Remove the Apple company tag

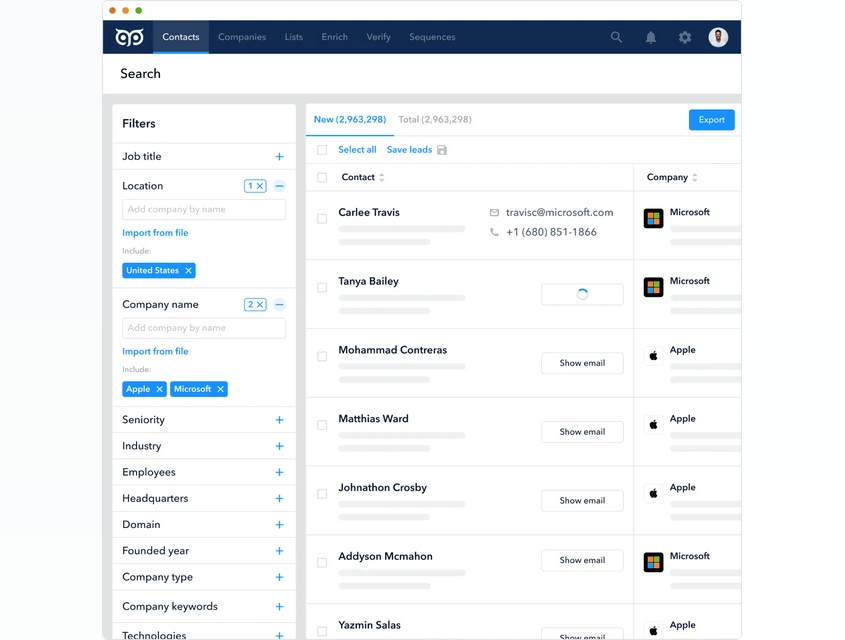(x=160, y=389)
